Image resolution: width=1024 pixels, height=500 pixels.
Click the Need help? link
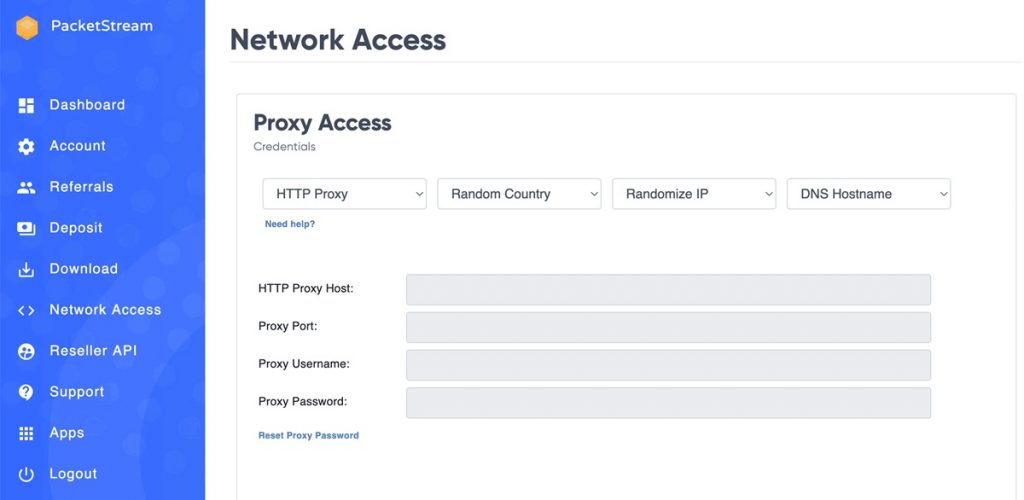pyautogui.click(x=290, y=224)
